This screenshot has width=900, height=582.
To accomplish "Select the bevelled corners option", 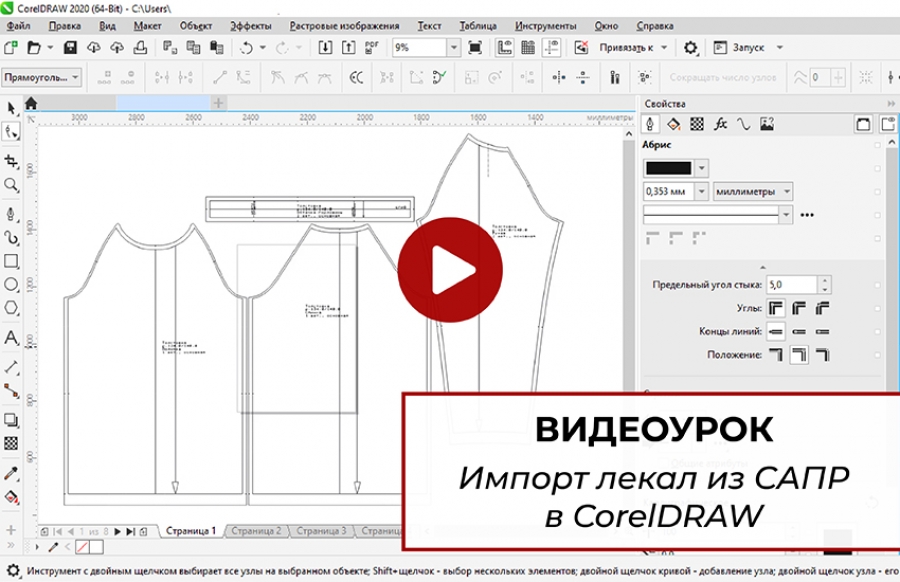I will [823, 309].
